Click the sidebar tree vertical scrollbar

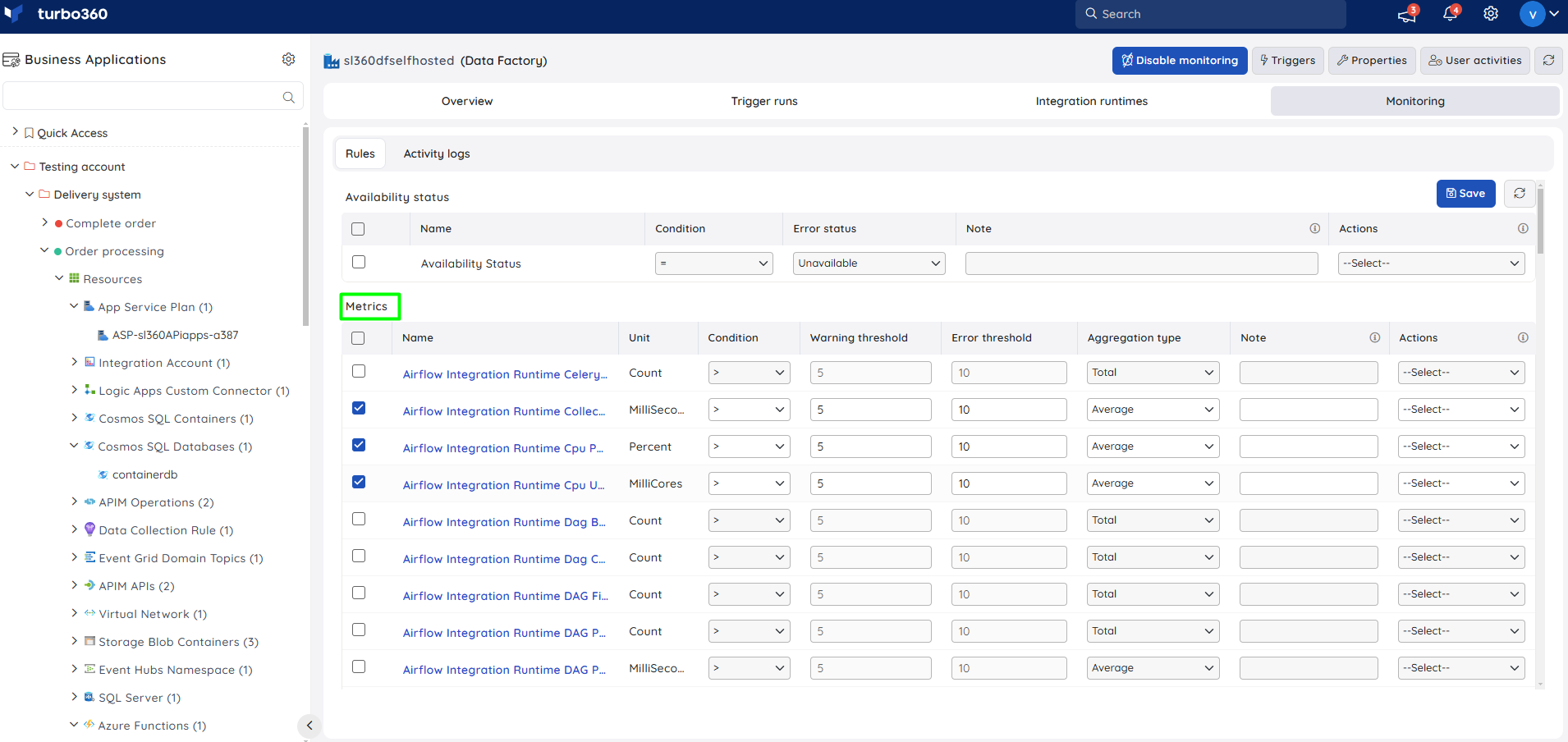point(306,226)
